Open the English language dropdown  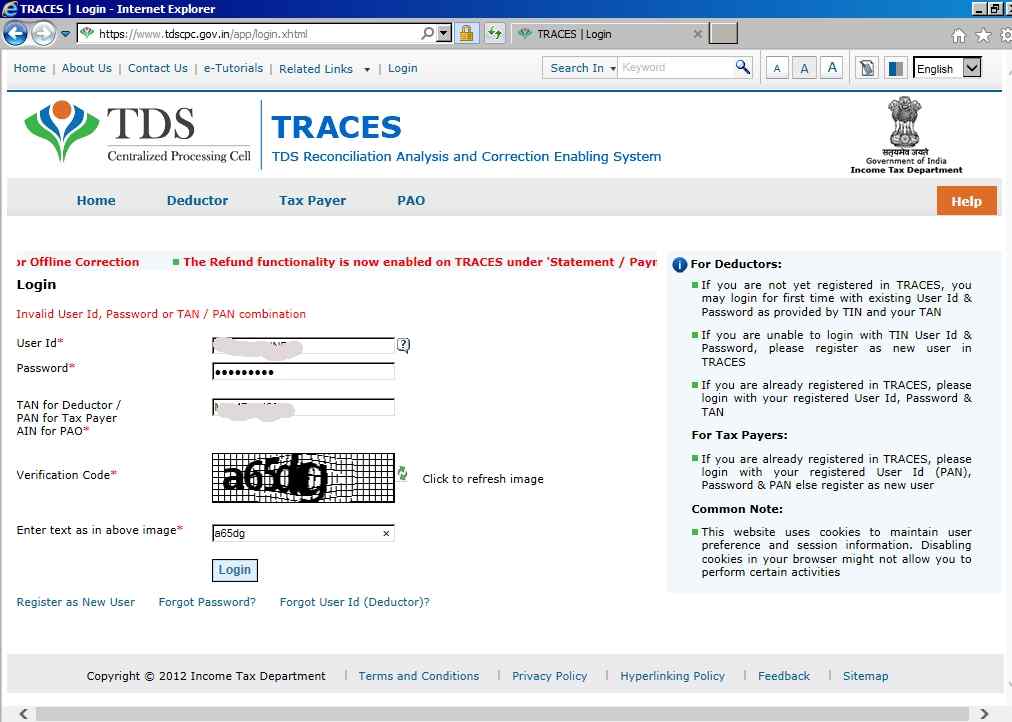947,68
